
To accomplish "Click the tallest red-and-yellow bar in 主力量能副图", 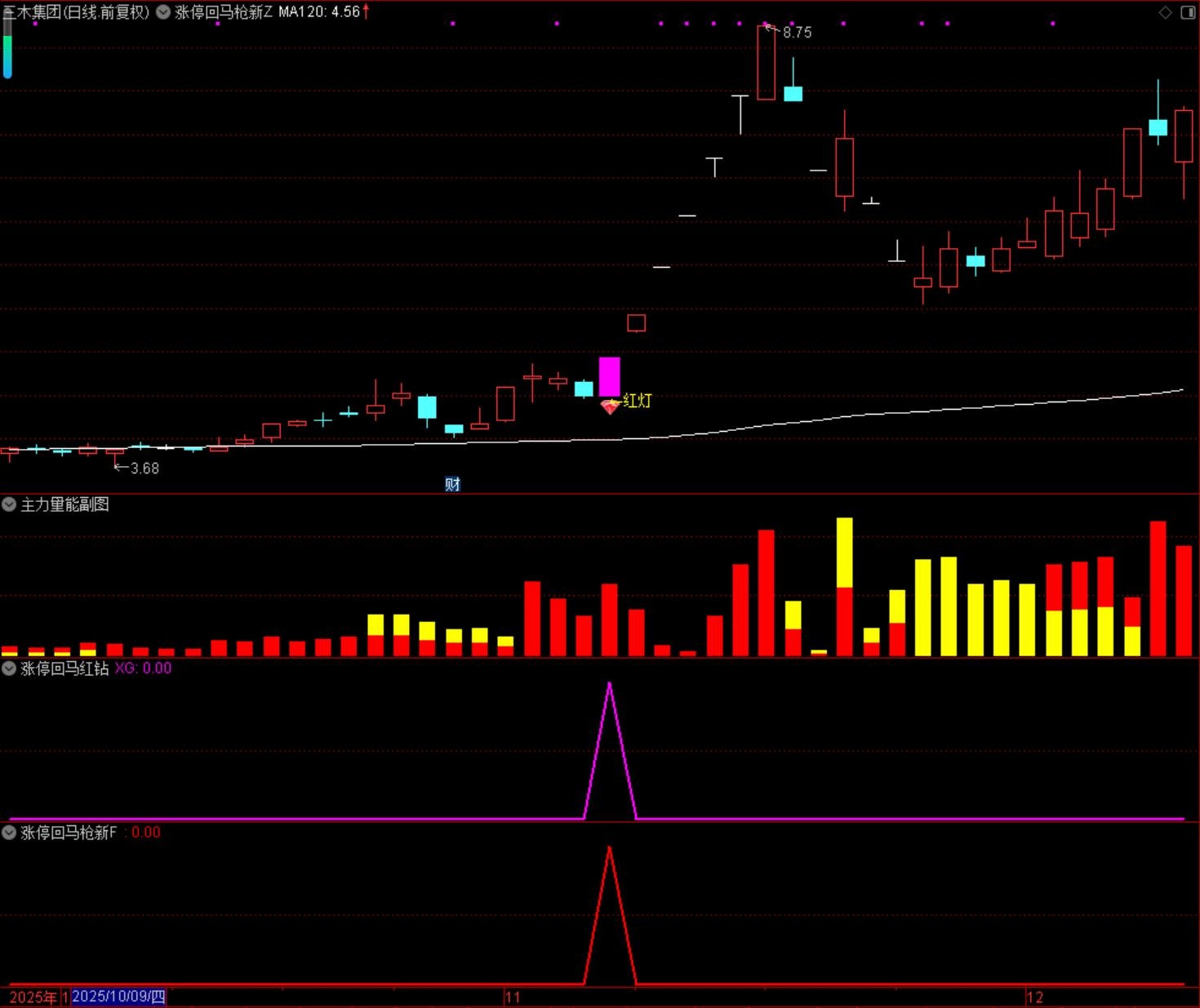I will pyautogui.click(x=844, y=586).
